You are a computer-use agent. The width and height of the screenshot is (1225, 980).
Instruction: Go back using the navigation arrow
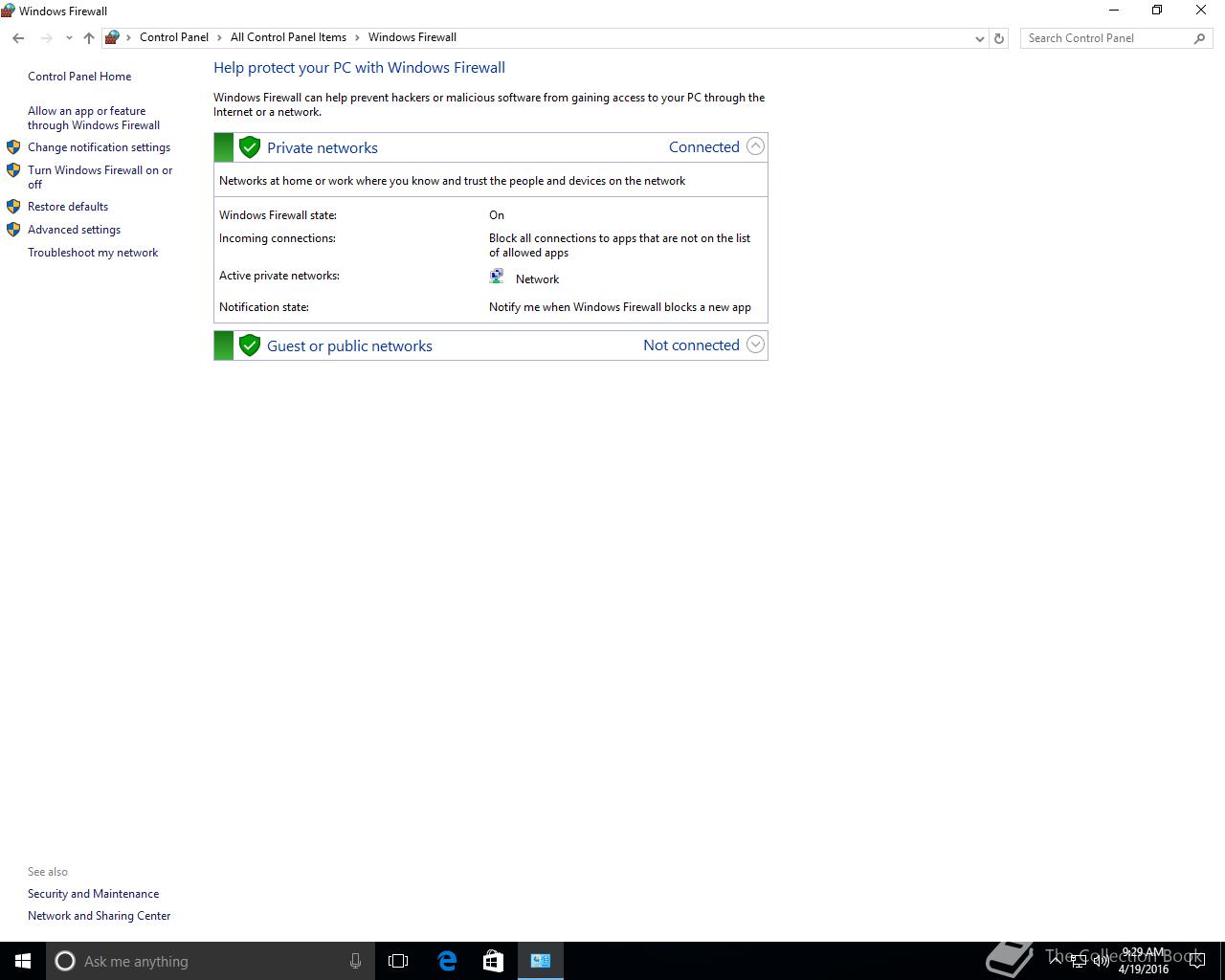18,38
